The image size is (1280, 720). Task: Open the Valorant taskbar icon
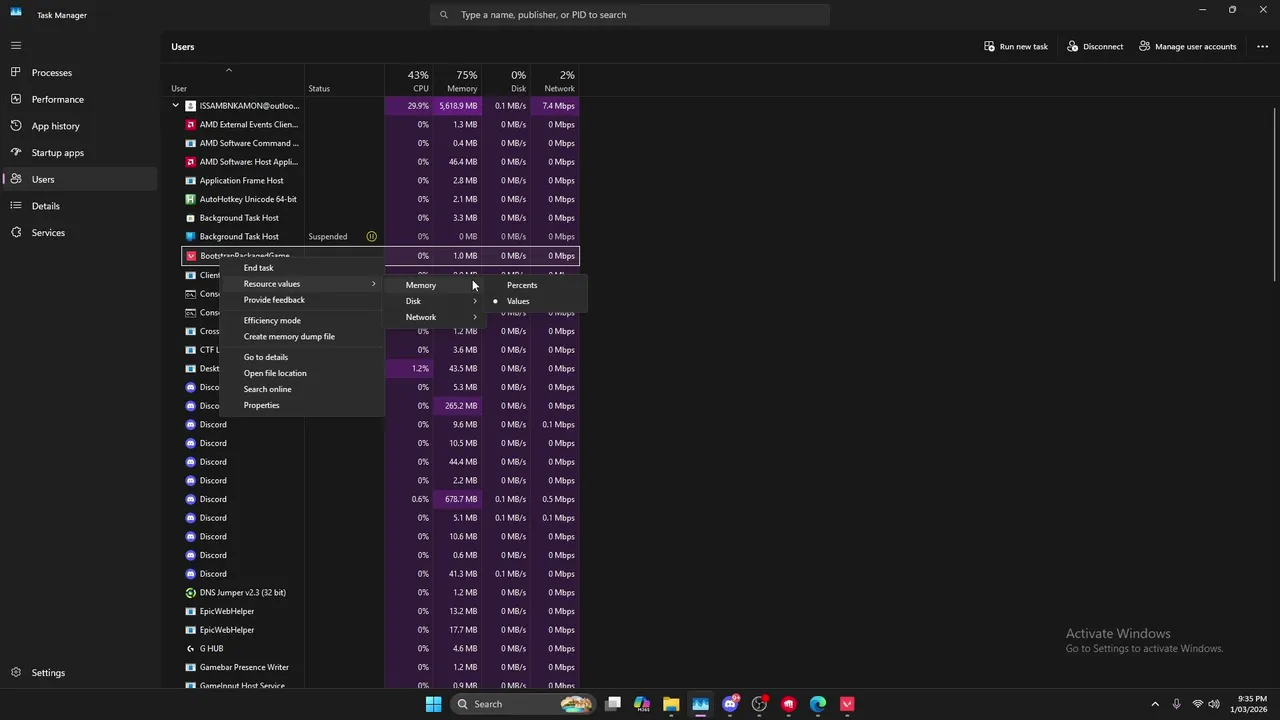pos(847,704)
